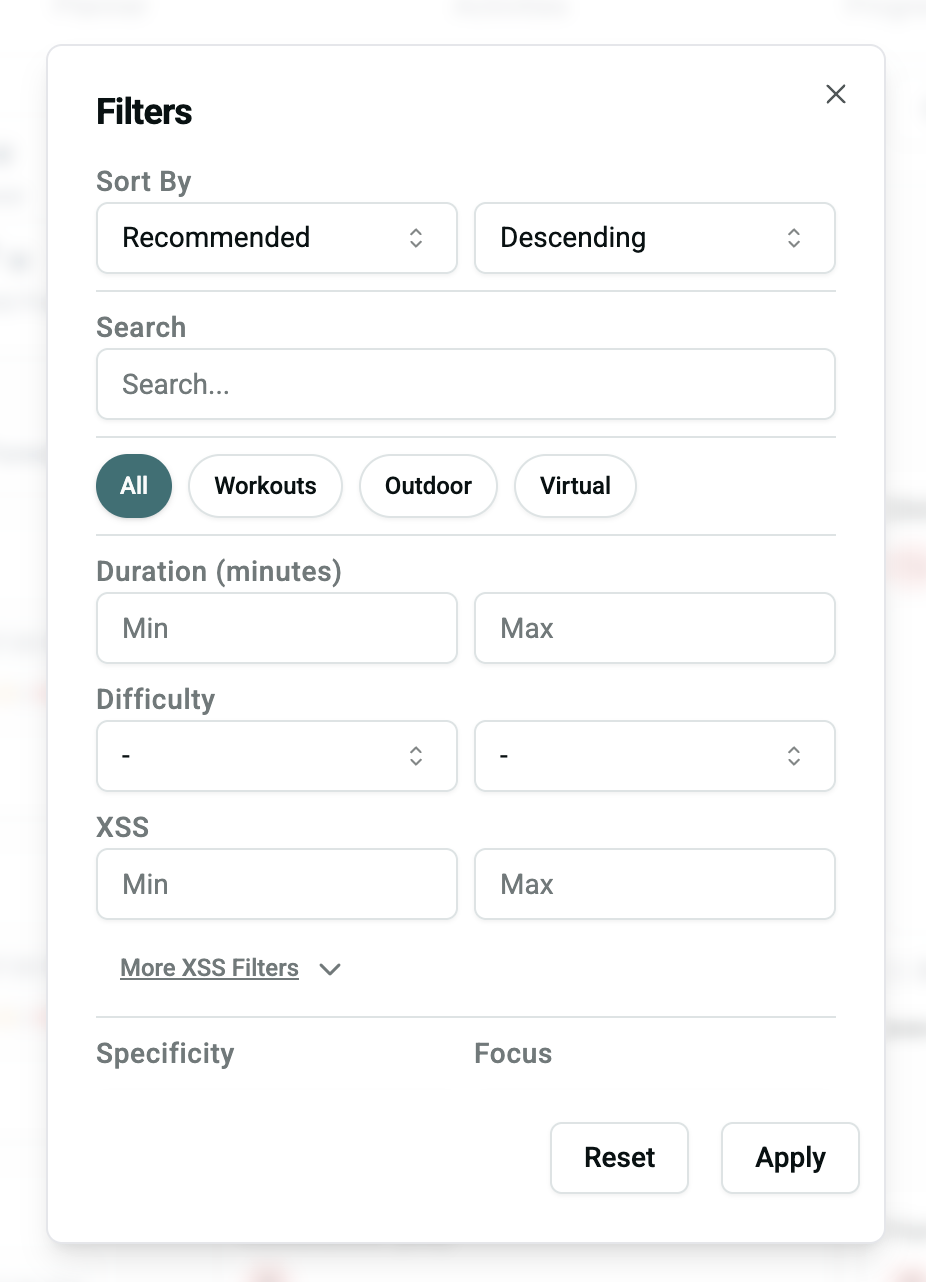Select the Virtual filter chip
926x1282 pixels.
575,486
